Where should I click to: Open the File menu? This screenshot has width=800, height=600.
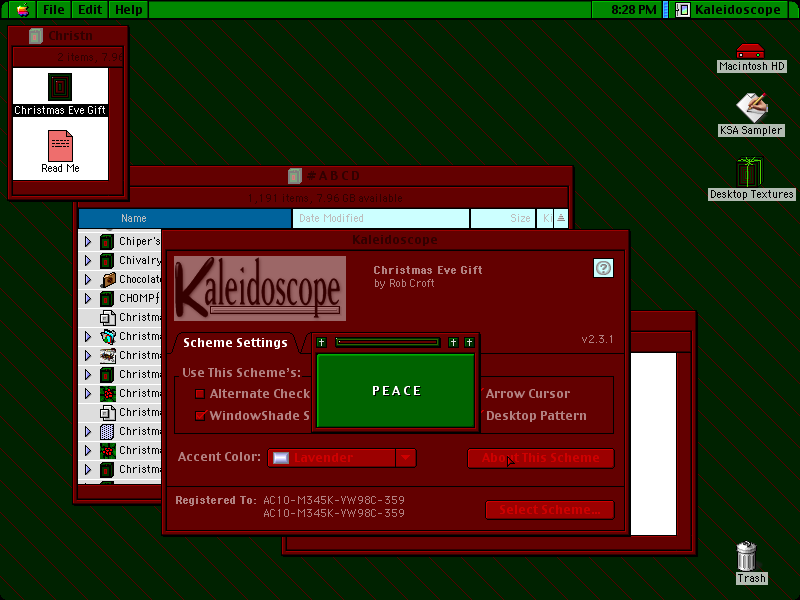coord(54,10)
